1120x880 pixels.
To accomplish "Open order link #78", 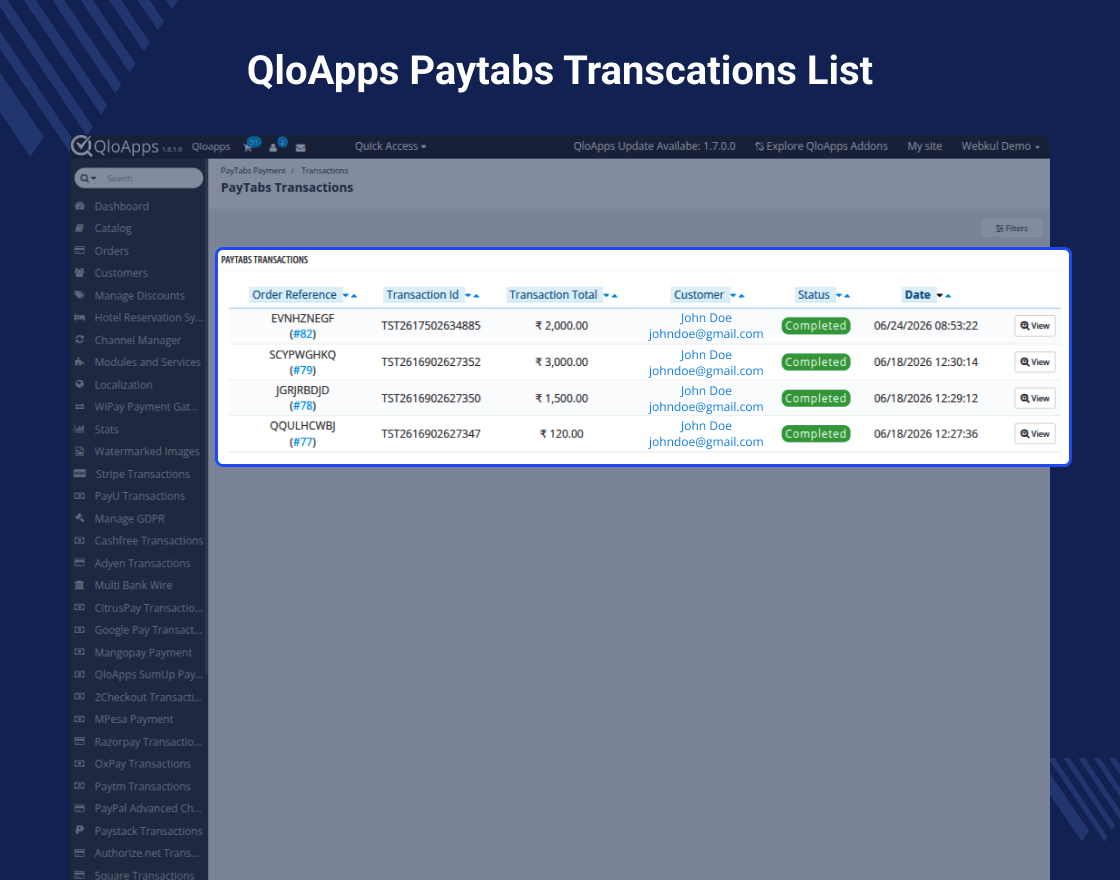I will [303, 406].
